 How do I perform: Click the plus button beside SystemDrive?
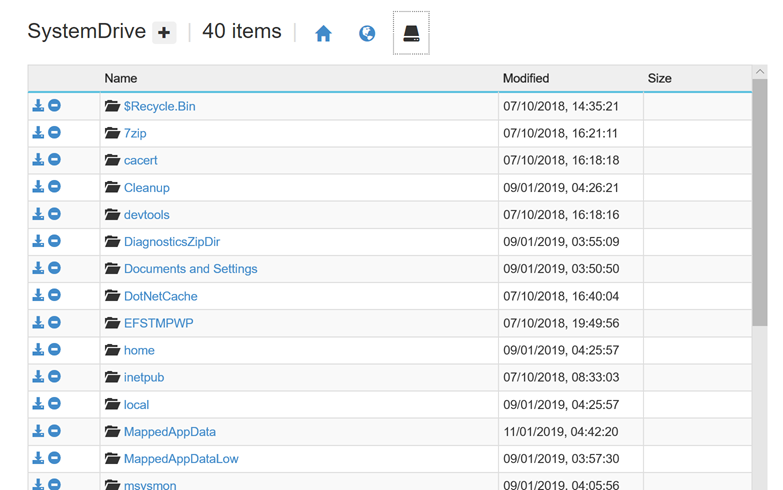click(x=164, y=33)
